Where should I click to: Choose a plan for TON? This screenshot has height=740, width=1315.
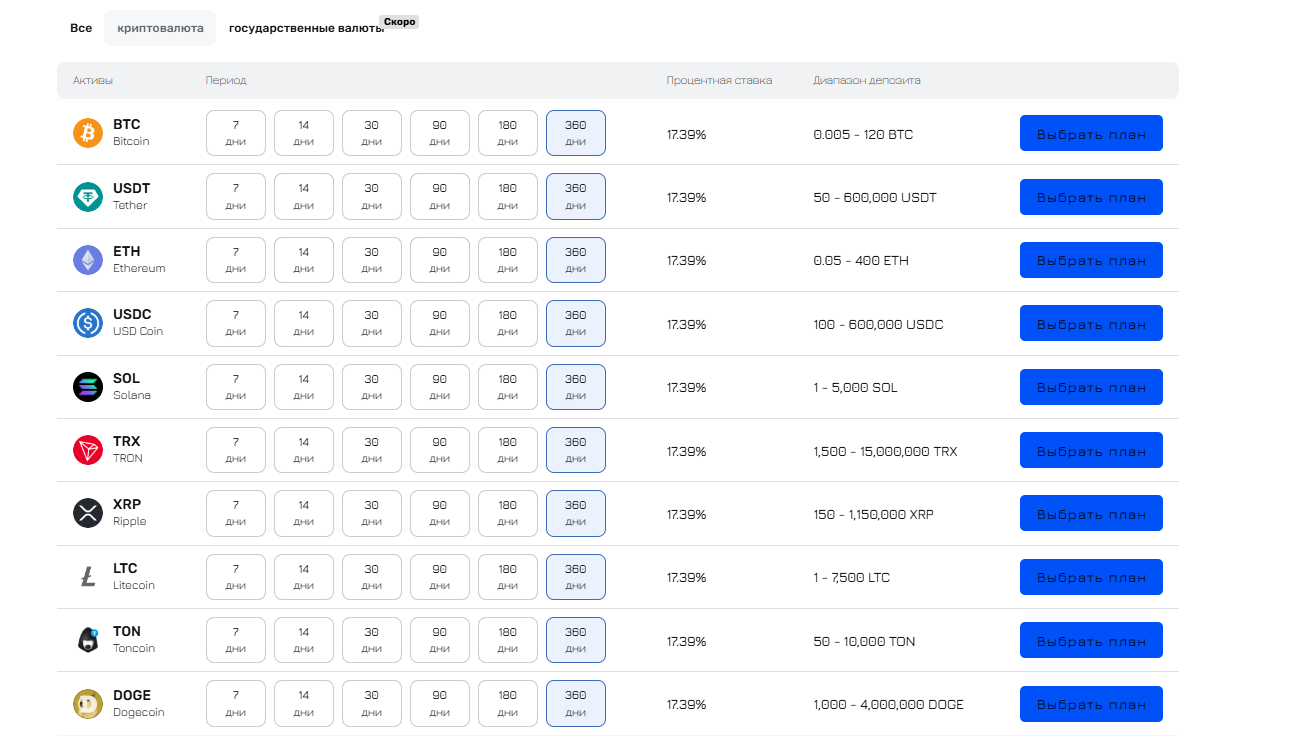coord(1091,640)
